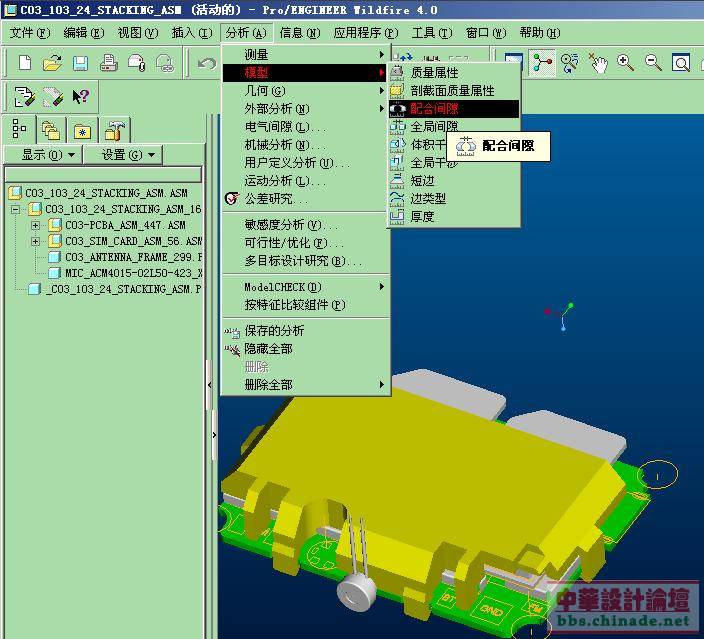Choose 公差研究 menu entry
The width and height of the screenshot is (704, 639).
[x=304, y=198]
